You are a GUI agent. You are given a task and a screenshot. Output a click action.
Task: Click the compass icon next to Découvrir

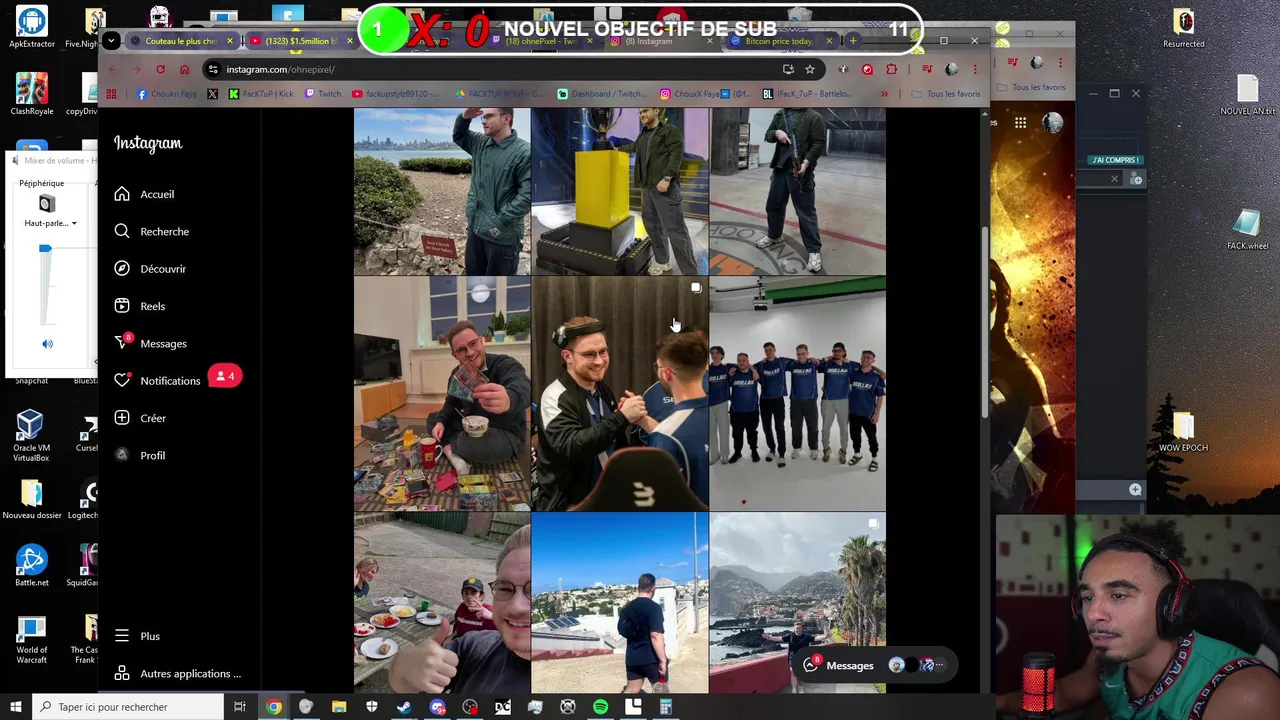tap(122, 268)
